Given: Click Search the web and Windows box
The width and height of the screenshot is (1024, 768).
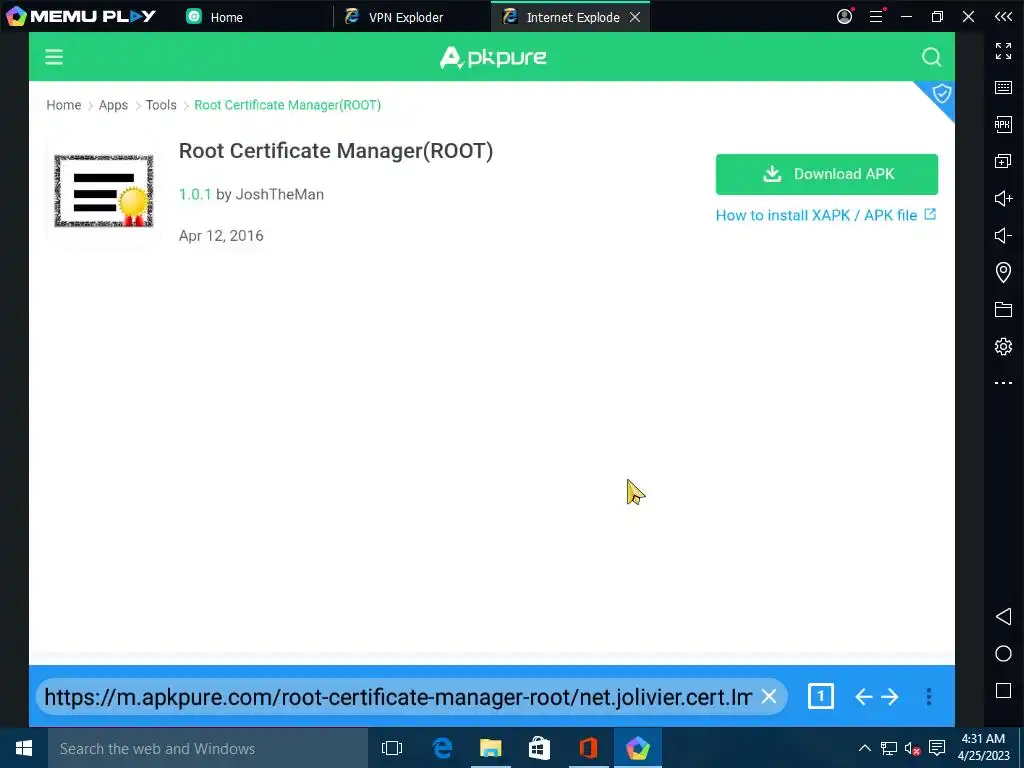Looking at the screenshot, I should pos(208,748).
